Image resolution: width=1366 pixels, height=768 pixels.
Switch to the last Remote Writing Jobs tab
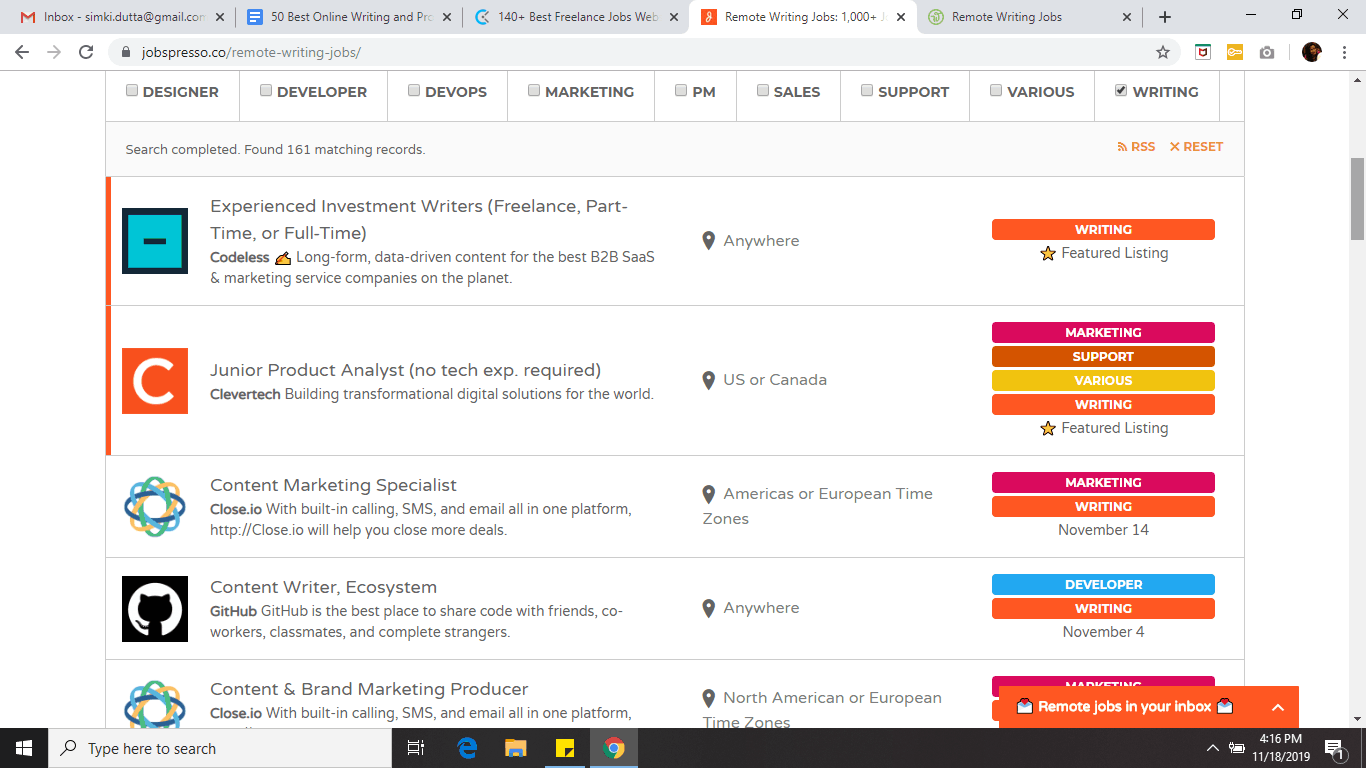1029,17
